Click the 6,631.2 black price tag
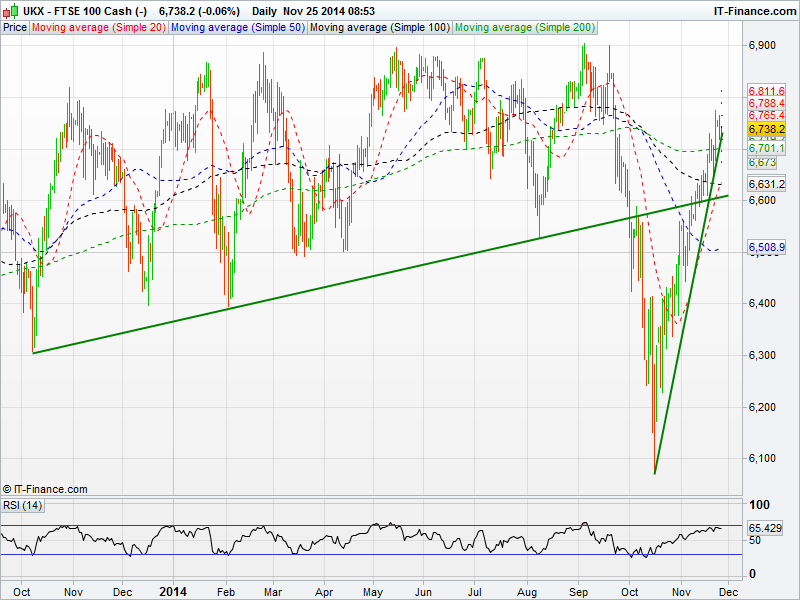This screenshot has width=800, height=600. point(767,184)
